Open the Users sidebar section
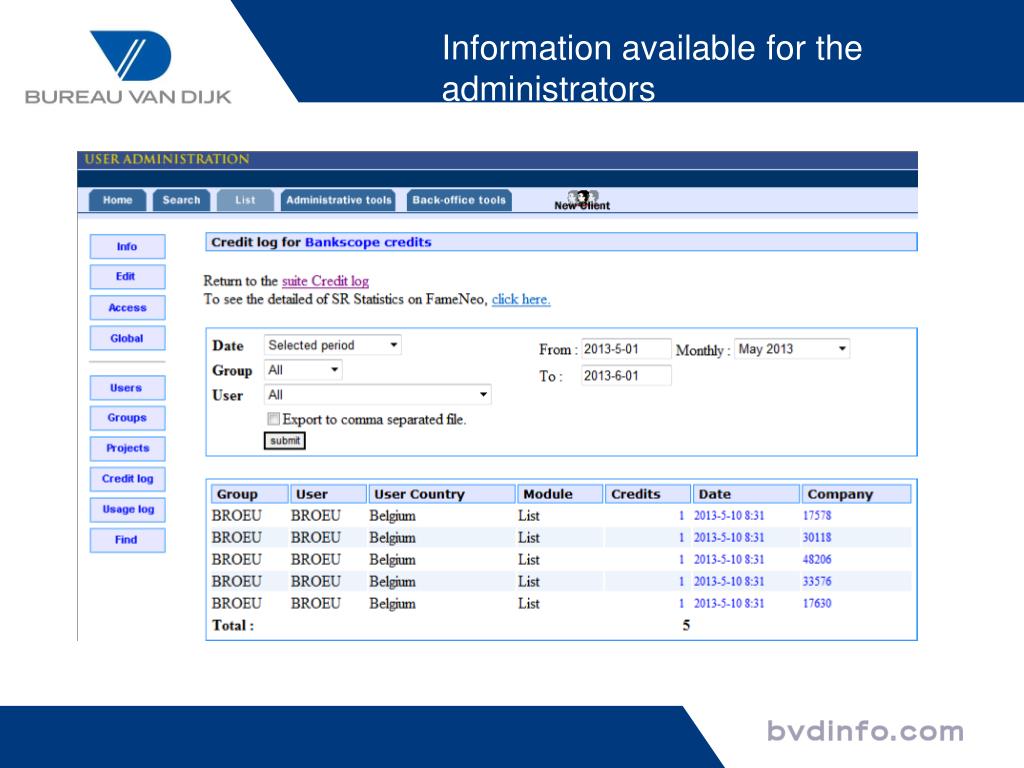1024x768 pixels. [127, 387]
